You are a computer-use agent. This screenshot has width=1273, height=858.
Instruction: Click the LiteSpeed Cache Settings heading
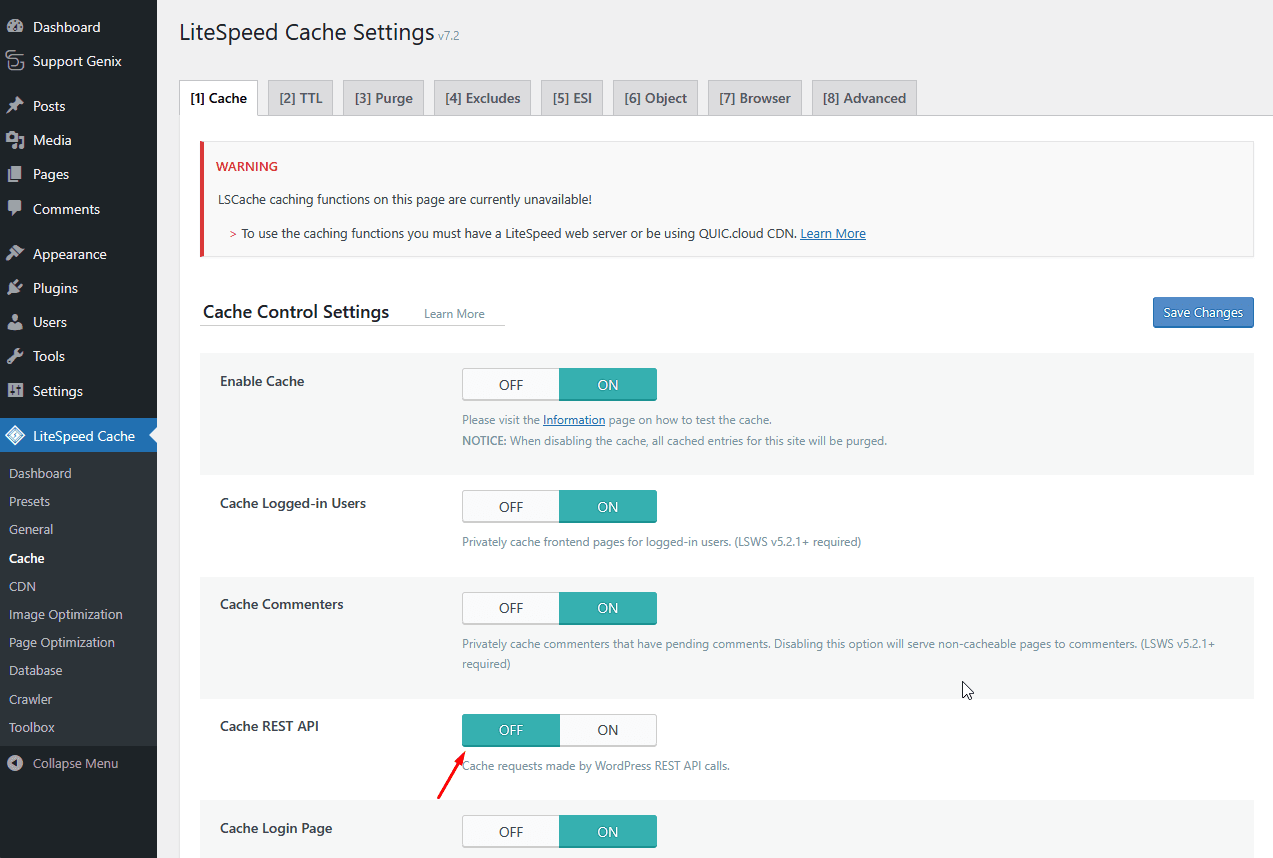307,32
